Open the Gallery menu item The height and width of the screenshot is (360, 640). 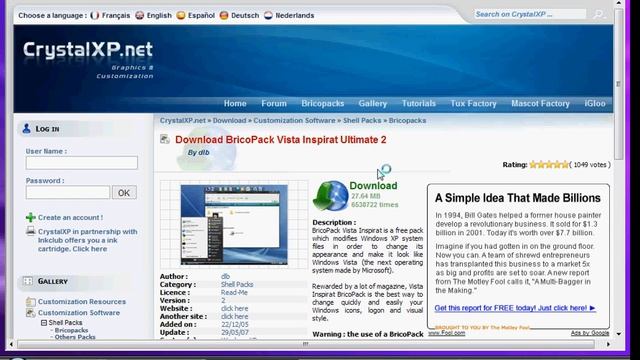pos(373,104)
